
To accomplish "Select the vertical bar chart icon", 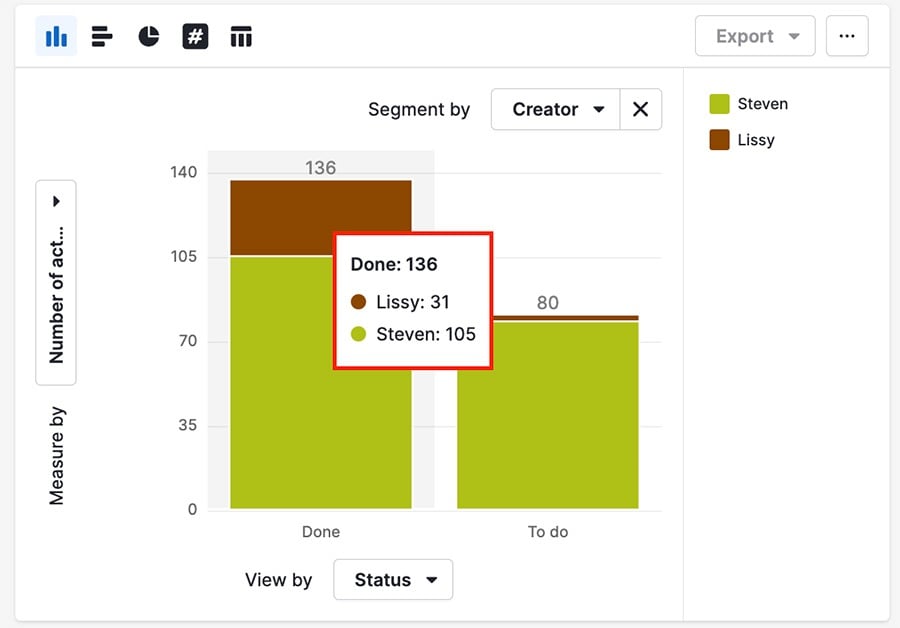I will pyautogui.click(x=55, y=35).
